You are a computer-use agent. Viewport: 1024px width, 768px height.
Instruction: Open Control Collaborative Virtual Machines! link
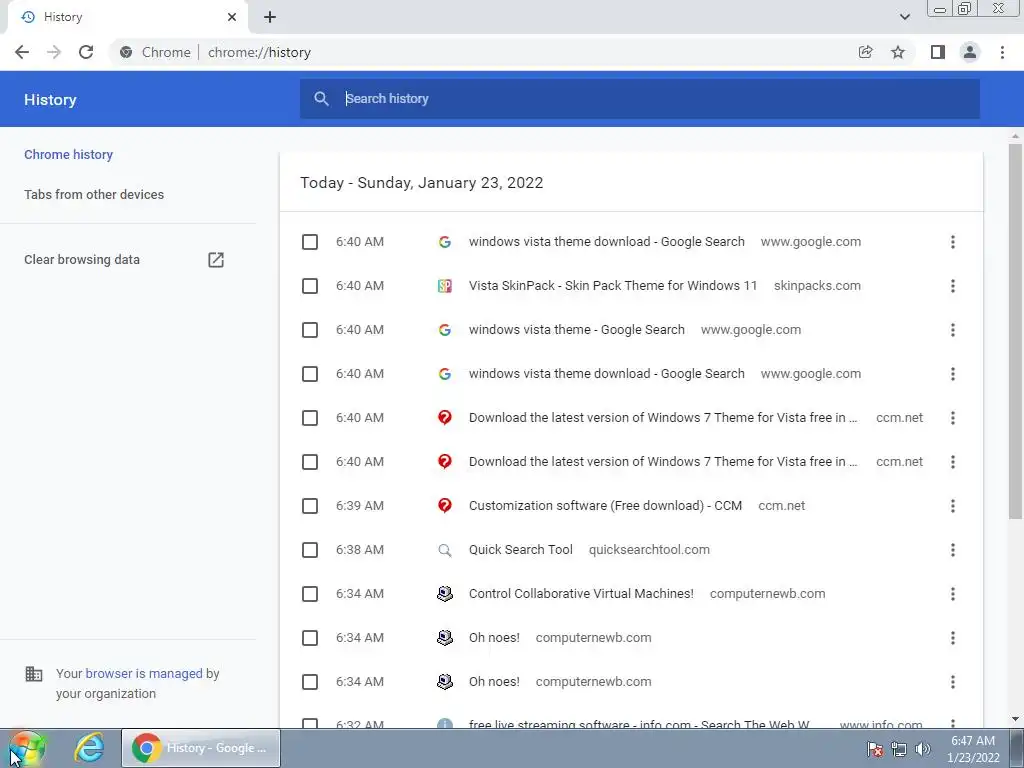click(x=581, y=594)
